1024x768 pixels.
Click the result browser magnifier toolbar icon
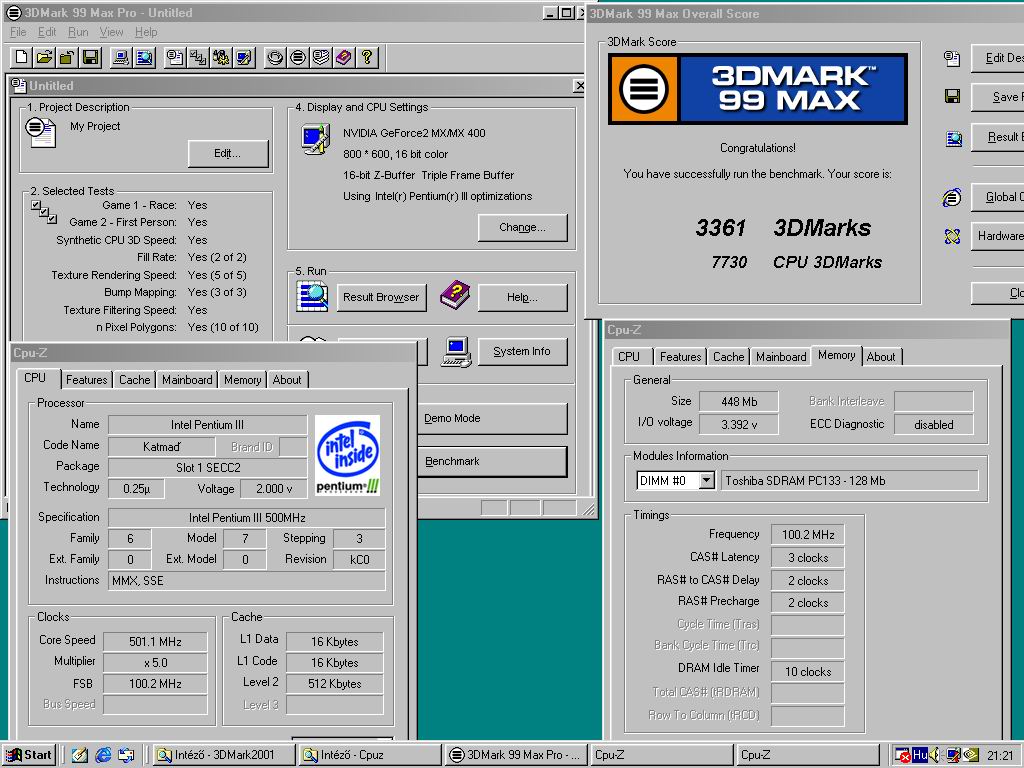(144, 57)
